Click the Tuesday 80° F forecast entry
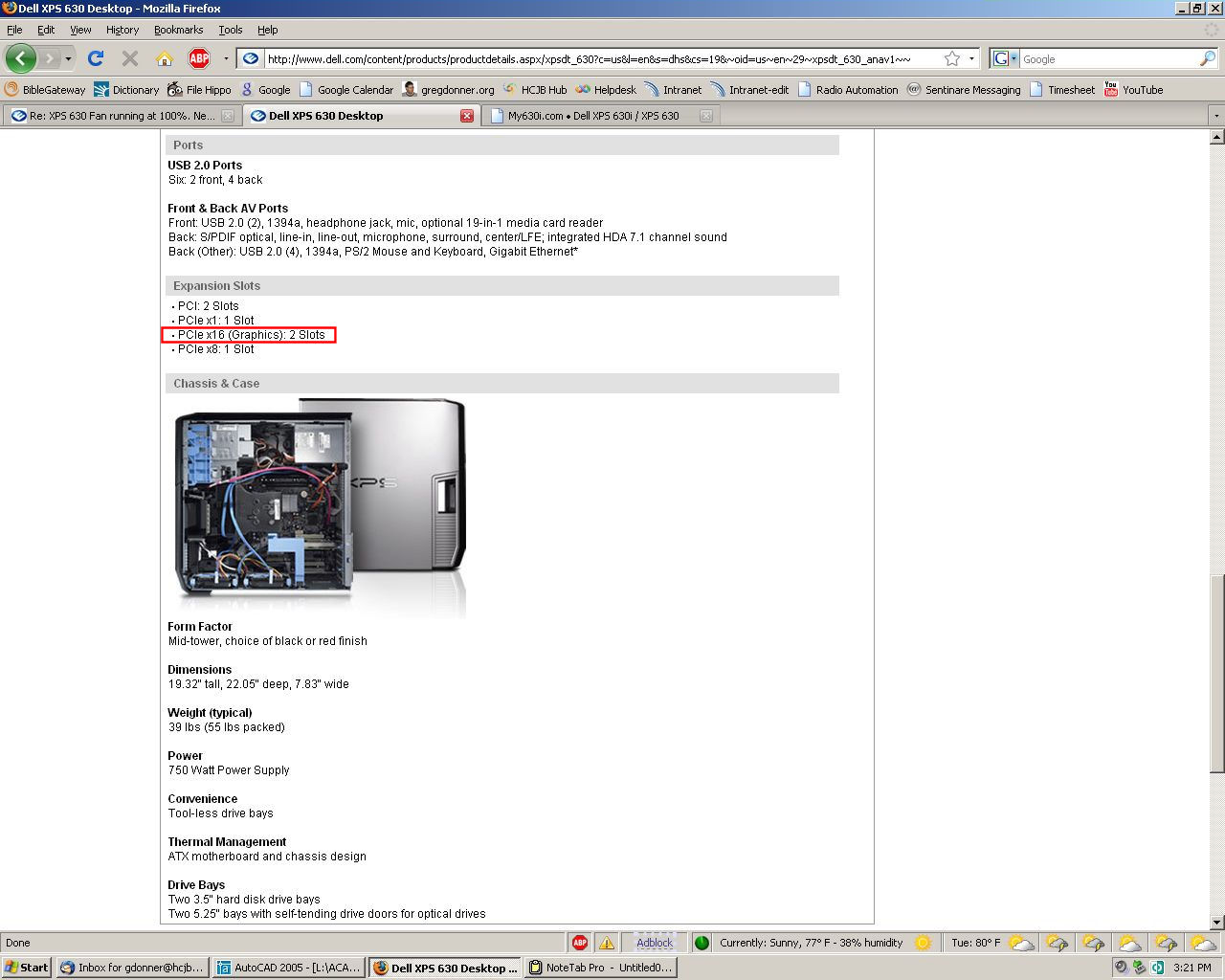 [975, 943]
